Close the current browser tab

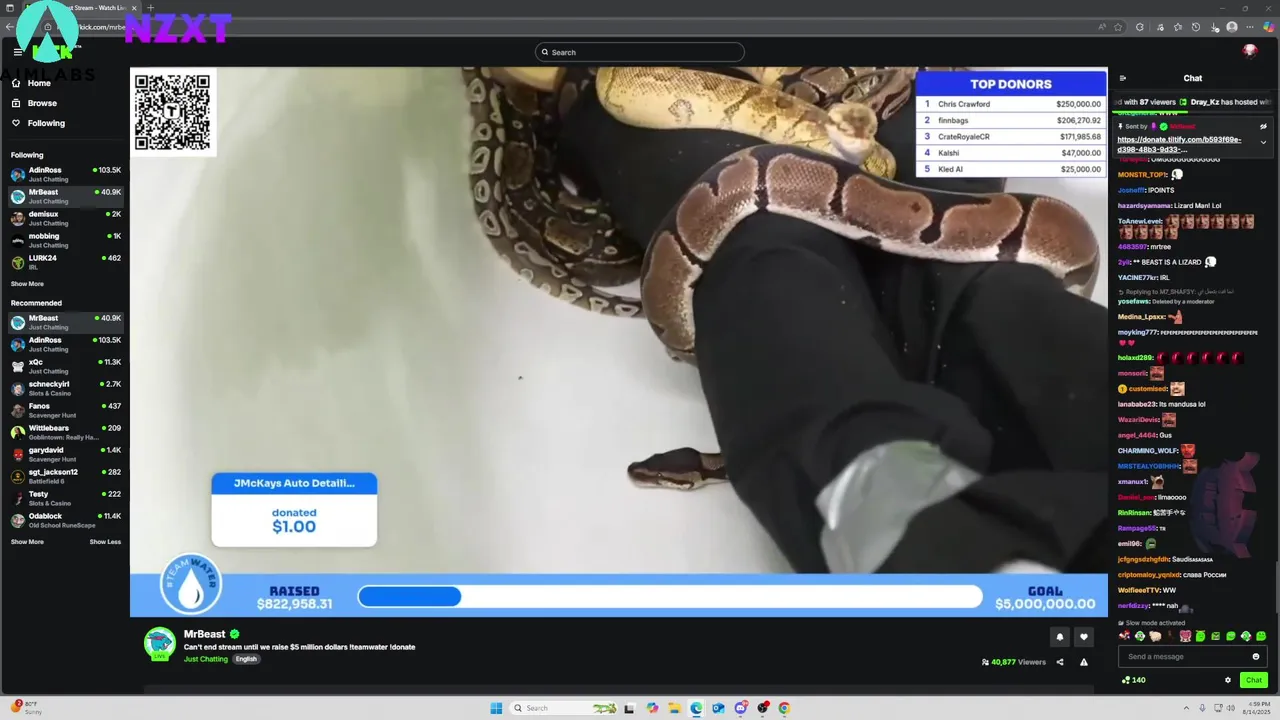coord(135,8)
